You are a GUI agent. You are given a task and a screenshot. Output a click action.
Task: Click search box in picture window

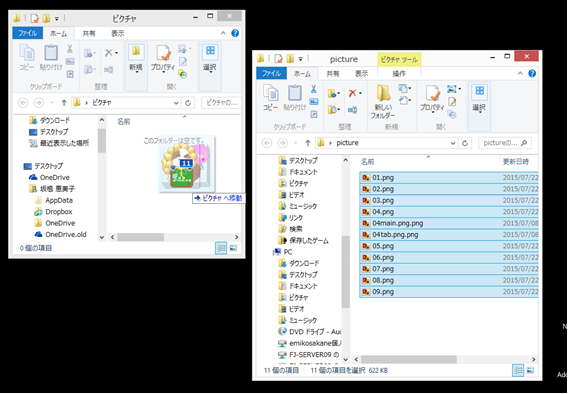click(x=505, y=143)
